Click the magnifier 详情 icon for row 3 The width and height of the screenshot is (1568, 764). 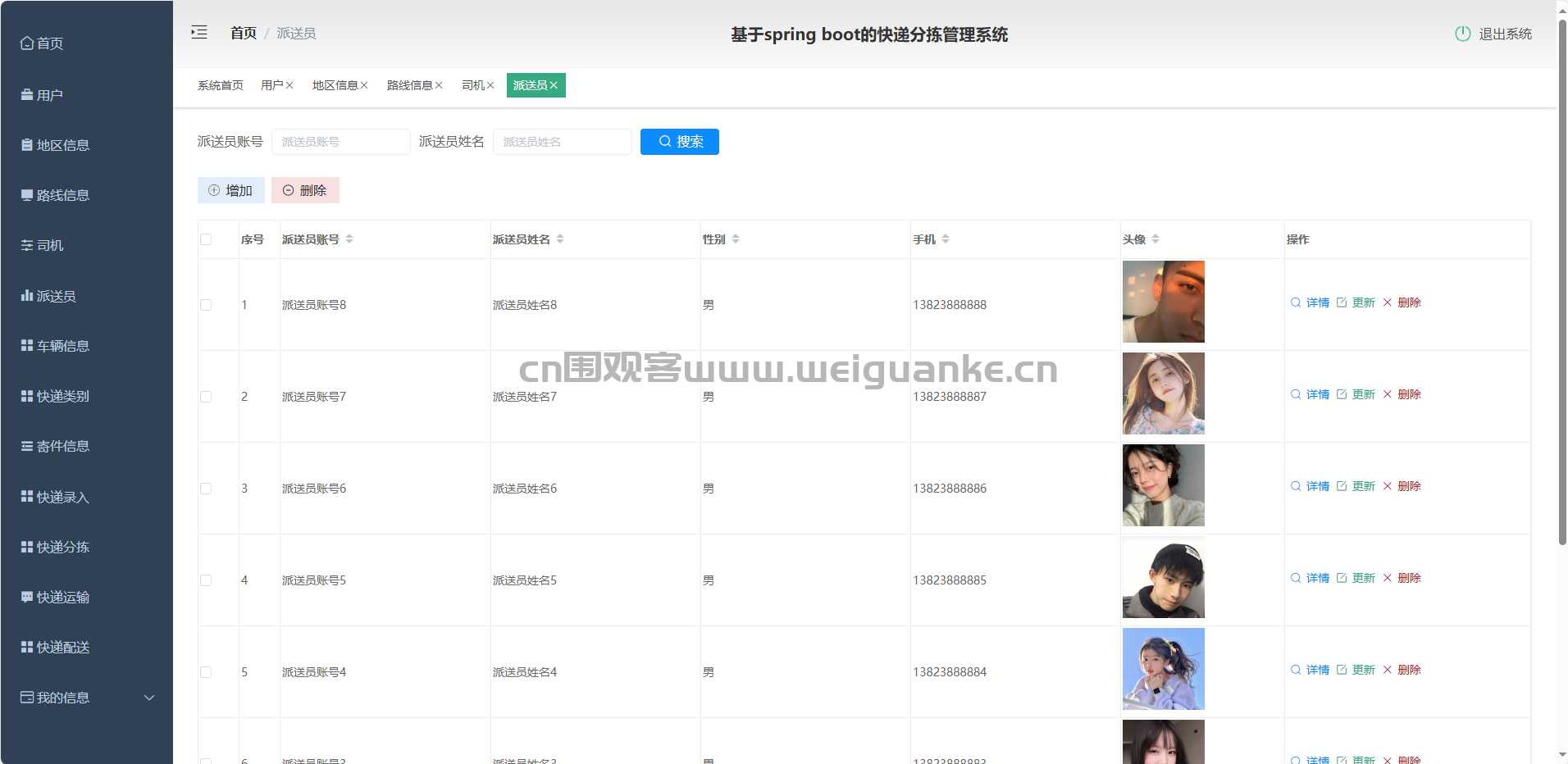click(1296, 486)
